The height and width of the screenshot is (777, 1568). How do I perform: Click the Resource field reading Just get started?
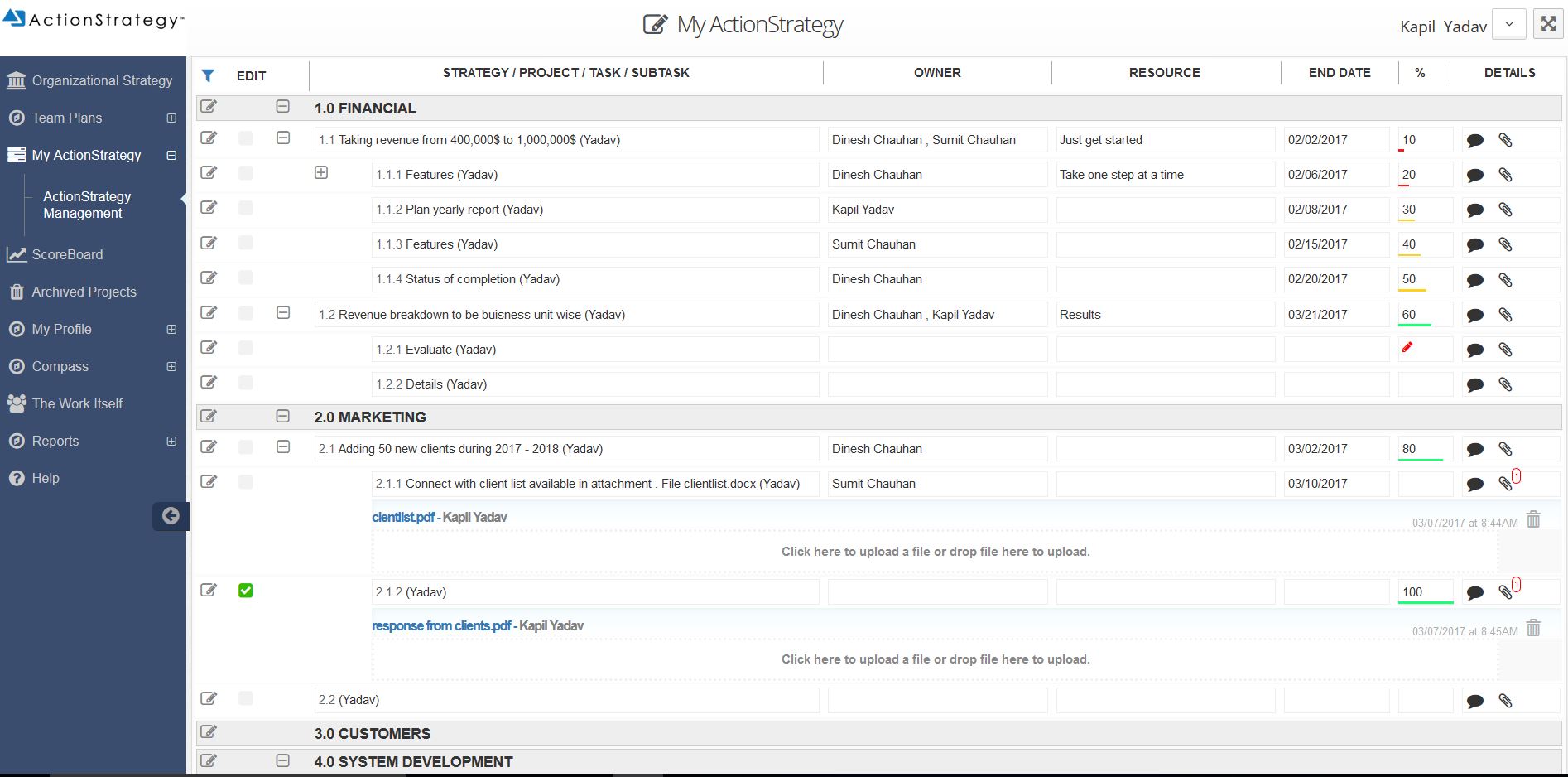pyautogui.click(x=1165, y=140)
